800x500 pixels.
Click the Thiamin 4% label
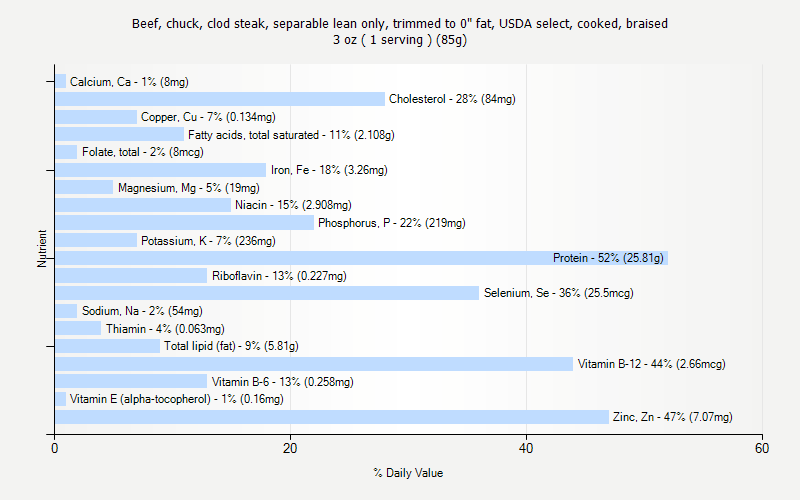pyautogui.click(x=165, y=329)
